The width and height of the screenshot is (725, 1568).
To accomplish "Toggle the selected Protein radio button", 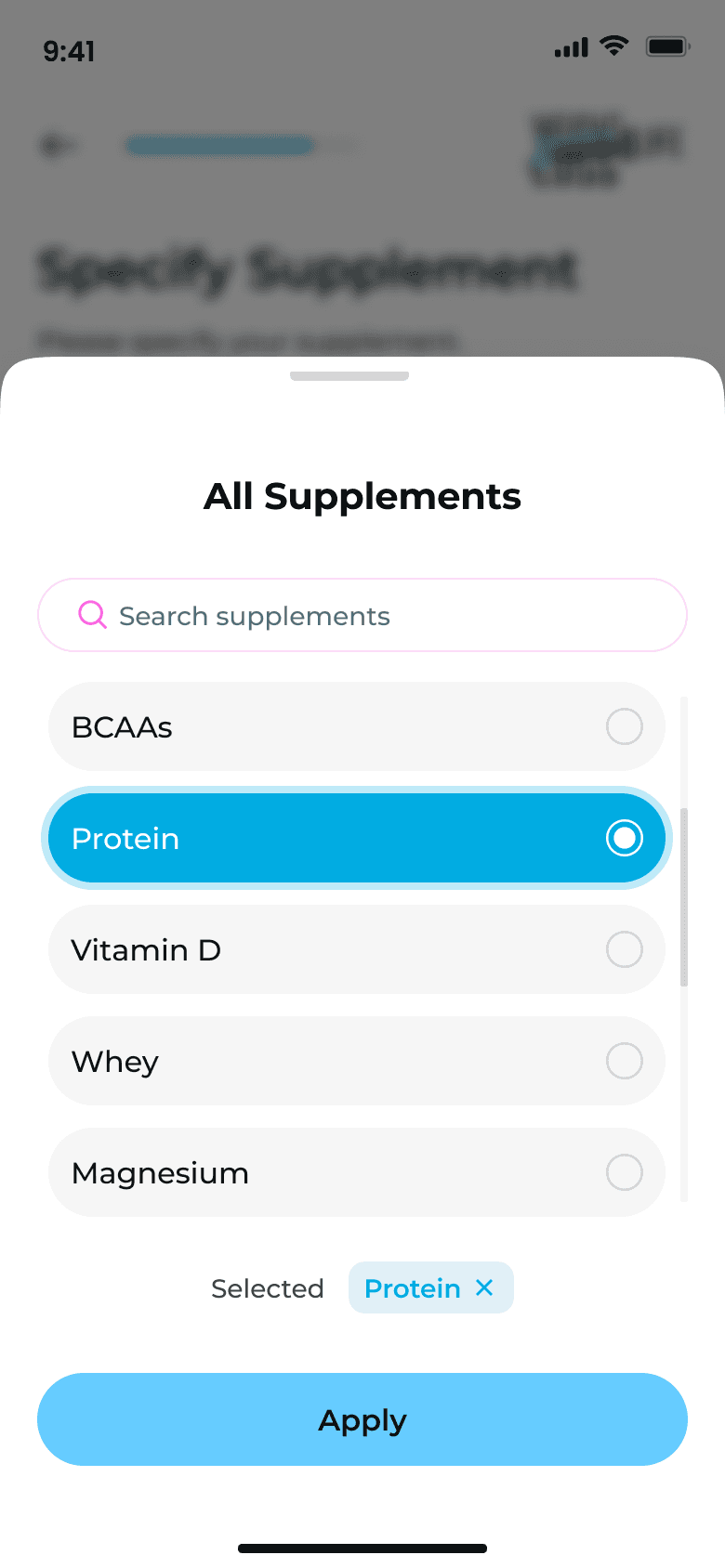I will (x=624, y=838).
